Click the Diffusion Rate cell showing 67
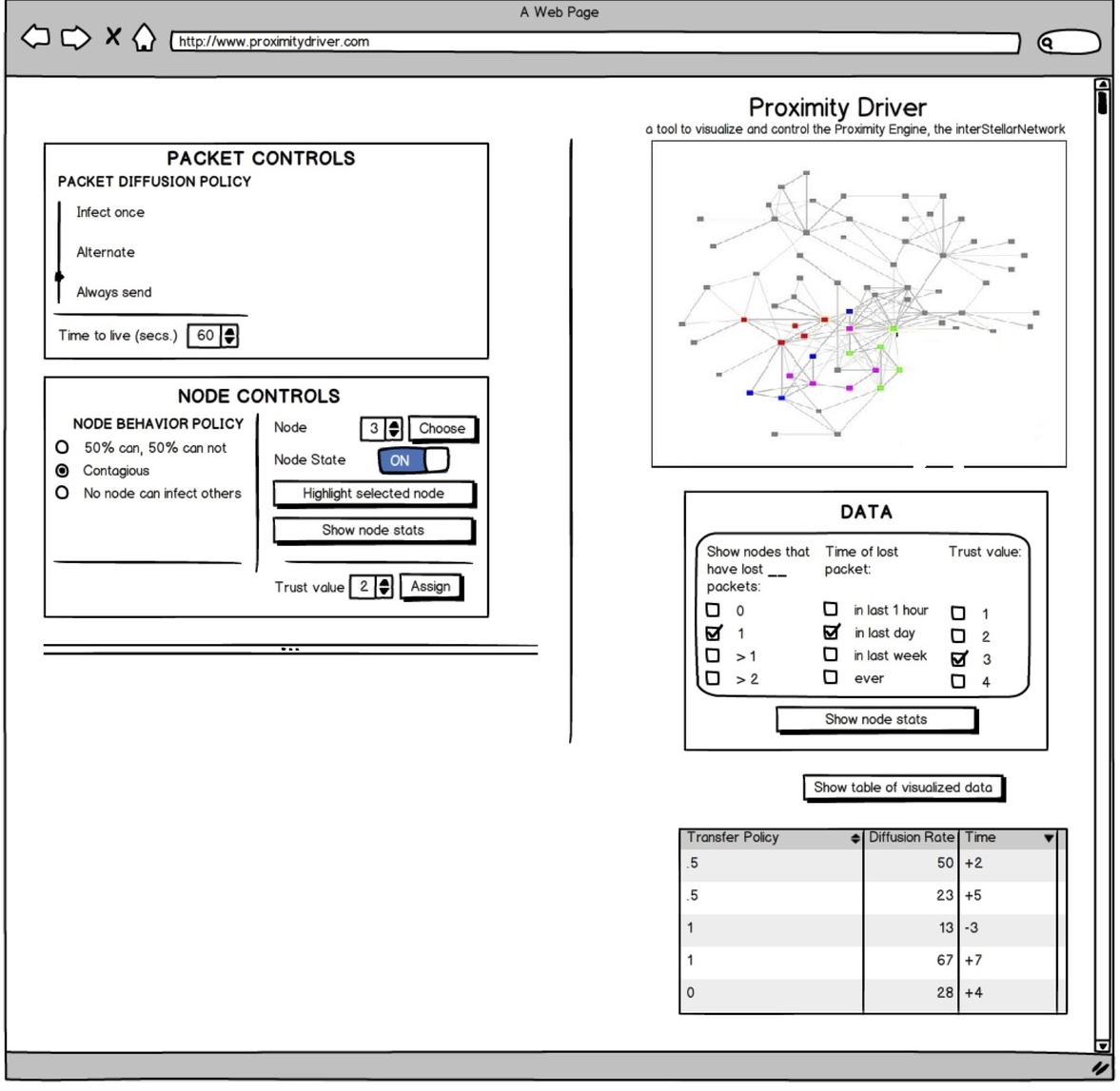 [911, 961]
